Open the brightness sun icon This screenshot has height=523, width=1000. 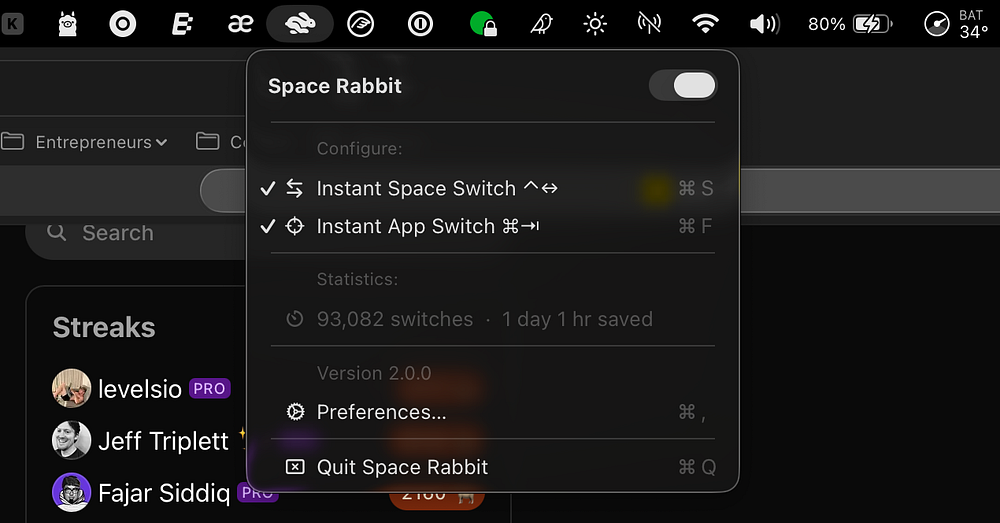tap(595, 24)
